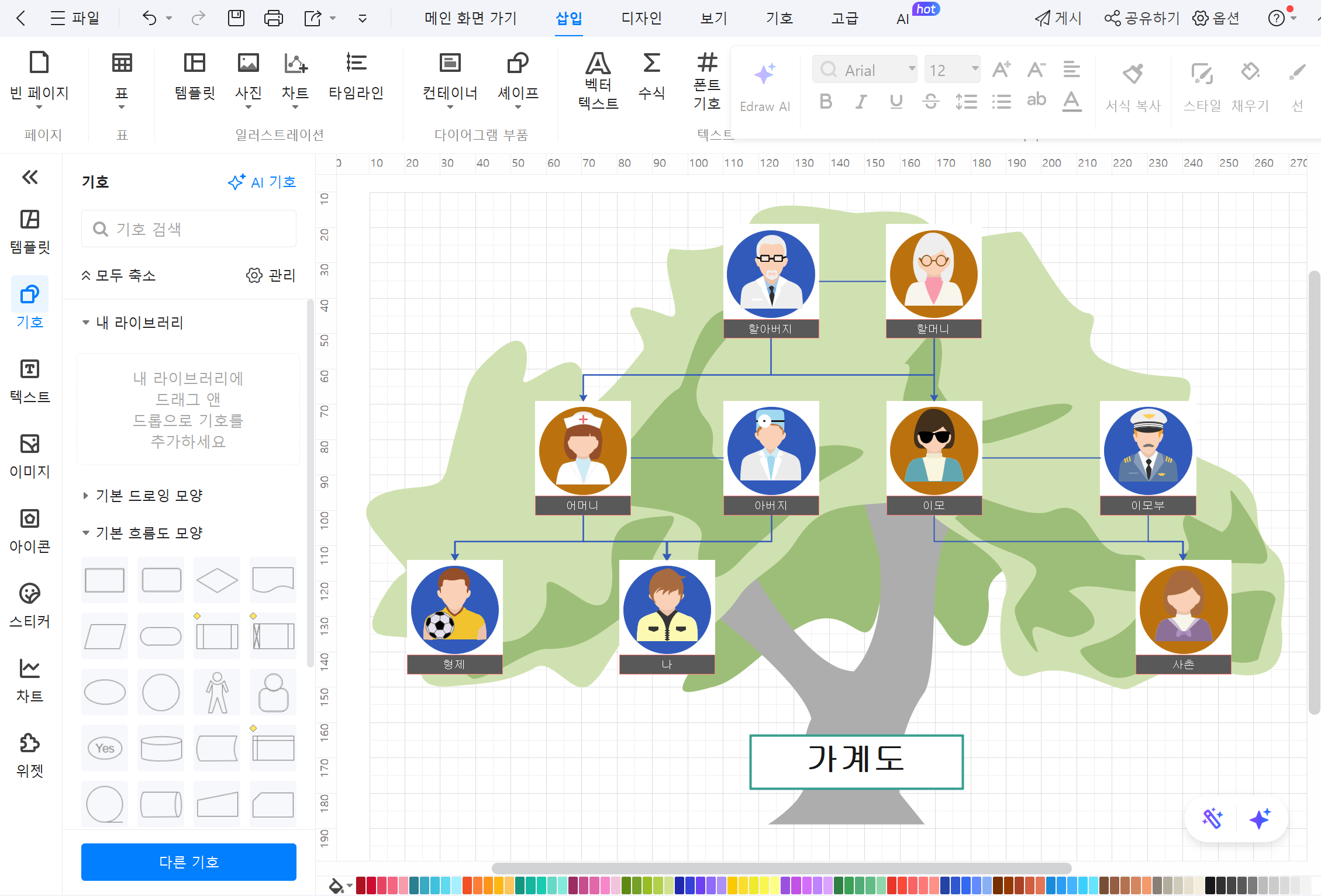Expand undo history dropdown arrow
The height and width of the screenshot is (896, 1321).
tap(170, 18)
